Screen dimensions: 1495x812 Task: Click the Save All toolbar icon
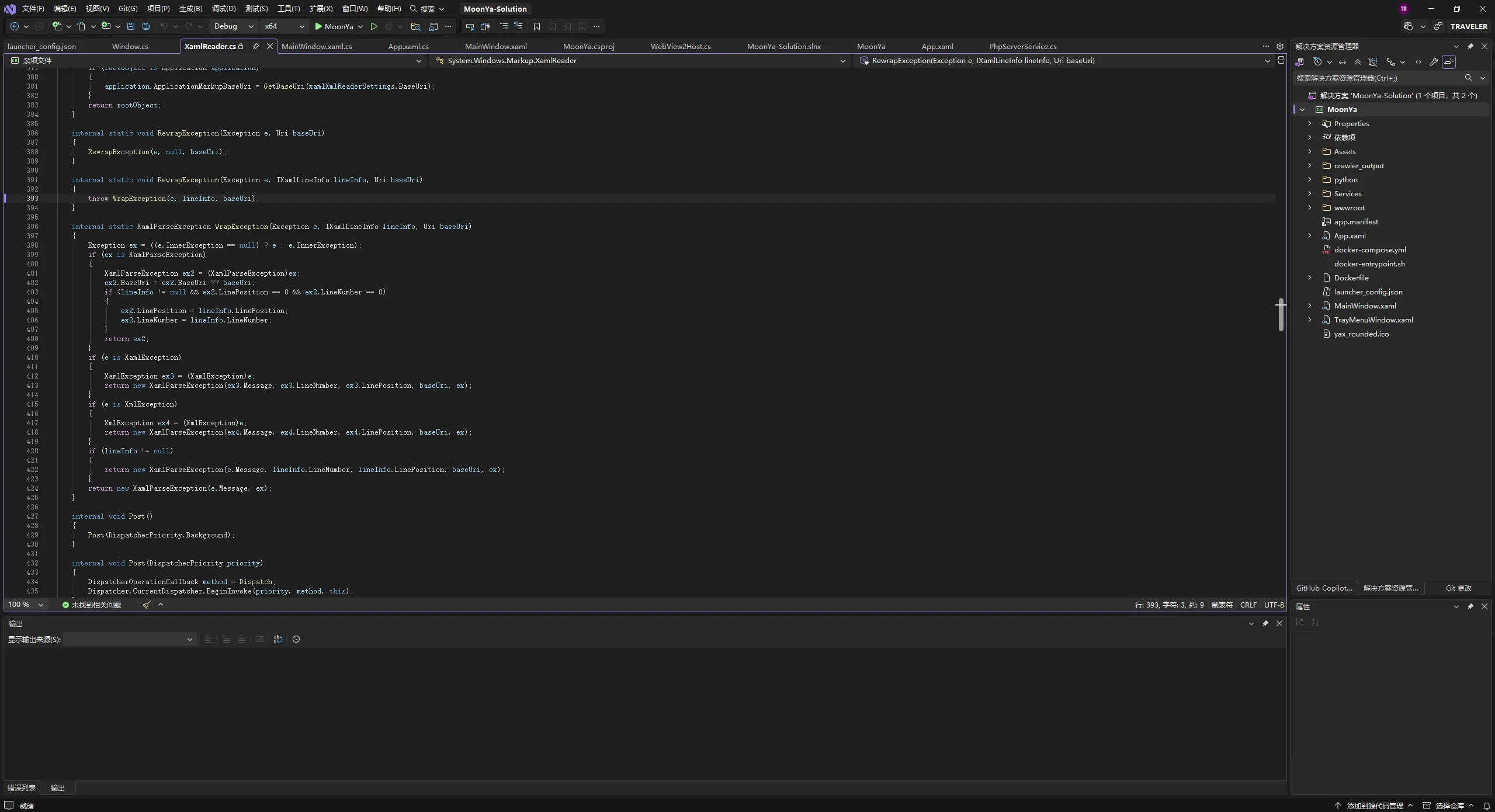point(146,26)
